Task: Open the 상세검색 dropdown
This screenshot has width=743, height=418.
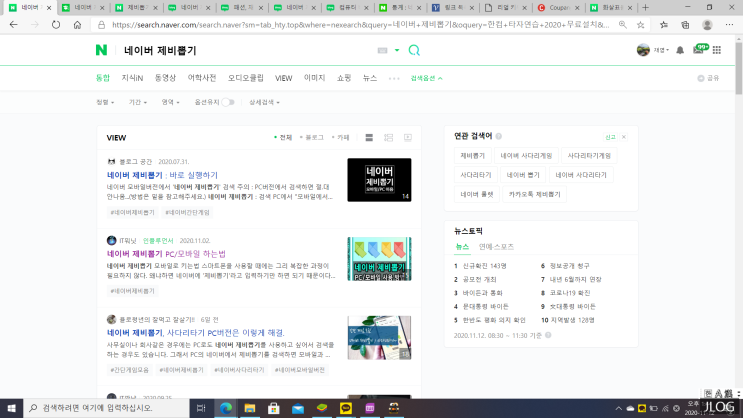Action: tap(264, 102)
